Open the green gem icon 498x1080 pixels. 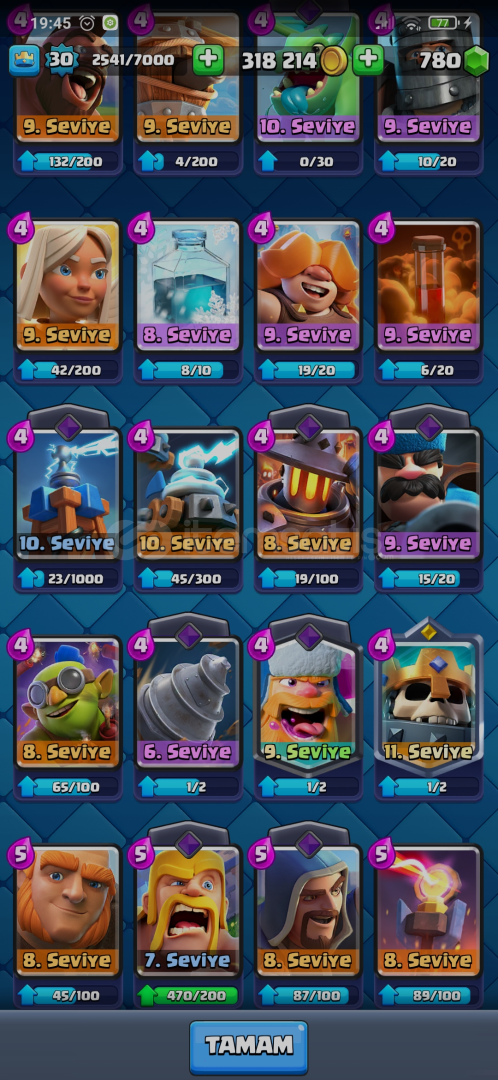pos(475,62)
